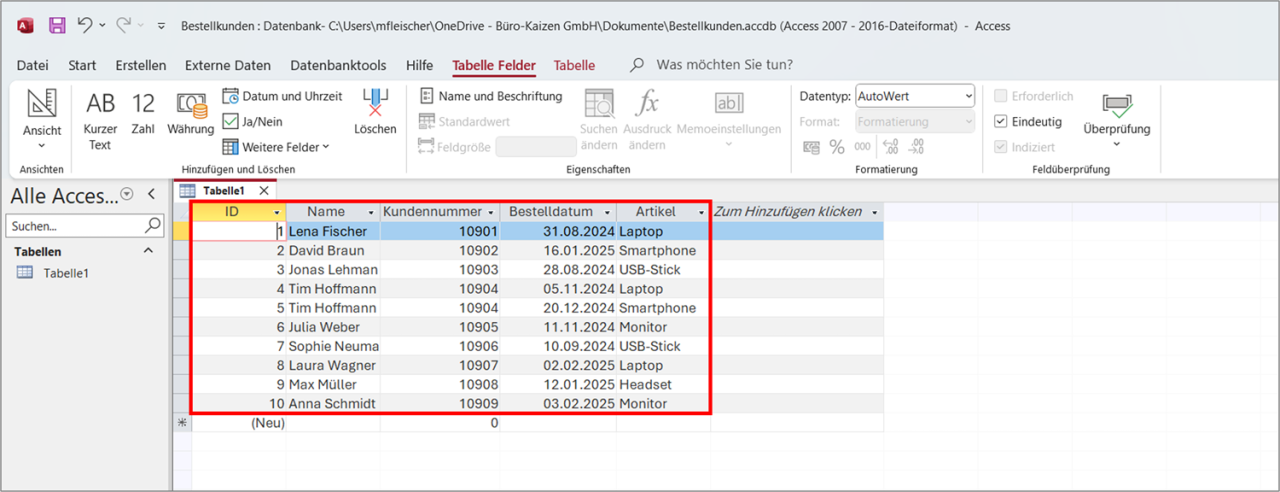Increase decimal places icon
This screenshot has width=1280, height=492.
(x=889, y=147)
